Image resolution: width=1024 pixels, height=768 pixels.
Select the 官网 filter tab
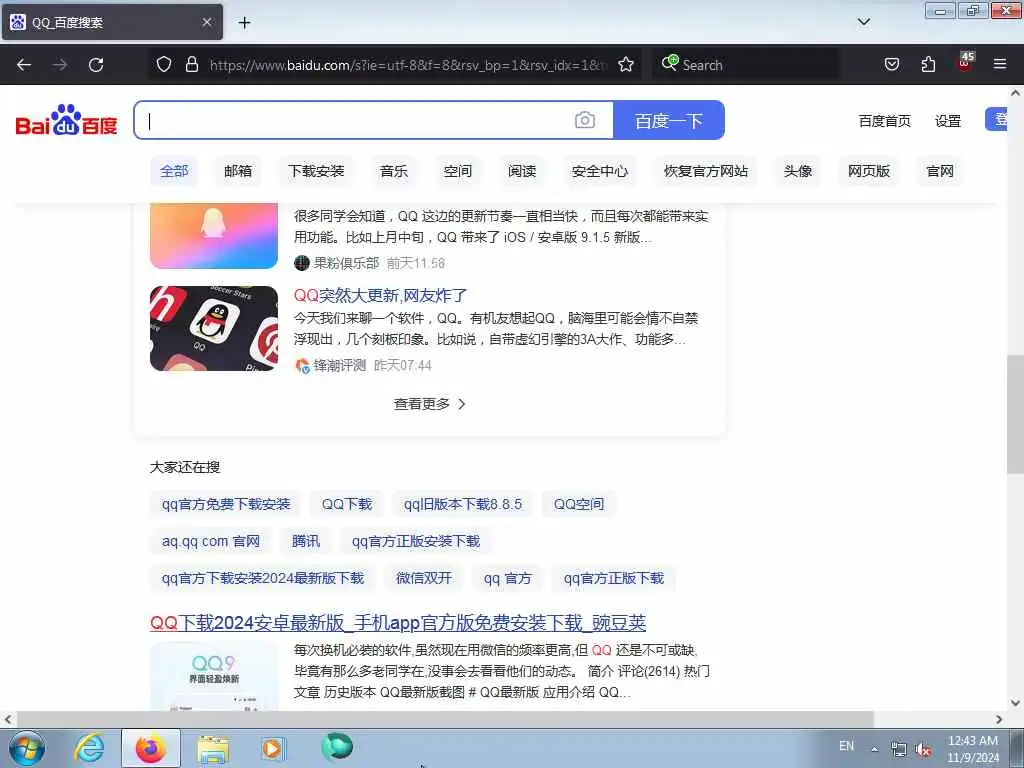[x=940, y=171]
